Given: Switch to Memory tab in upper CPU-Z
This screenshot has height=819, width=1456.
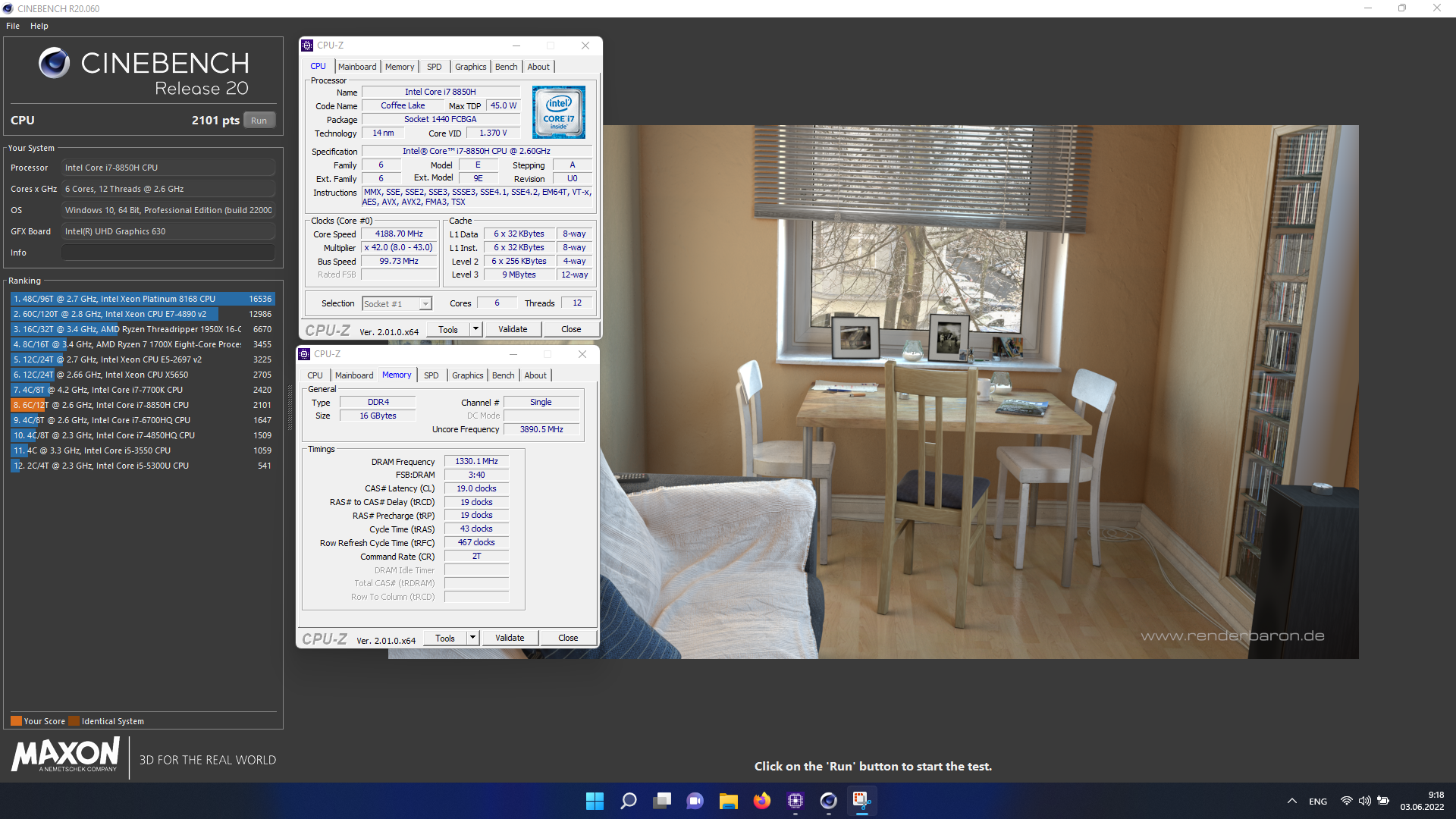Looking at the screenshot, I should point(400,67).
